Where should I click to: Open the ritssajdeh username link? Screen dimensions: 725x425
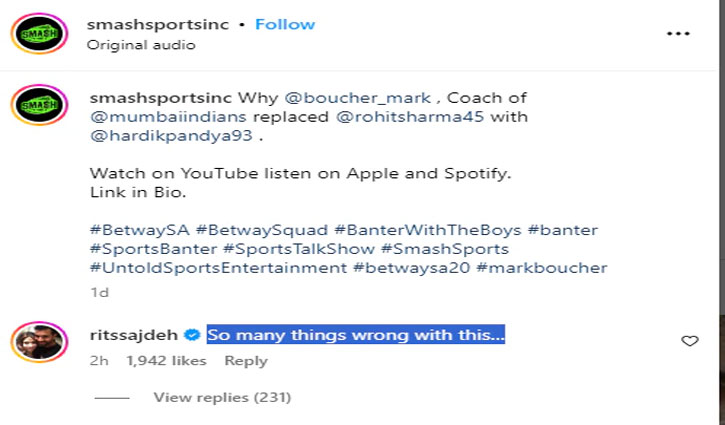(134, 335)
